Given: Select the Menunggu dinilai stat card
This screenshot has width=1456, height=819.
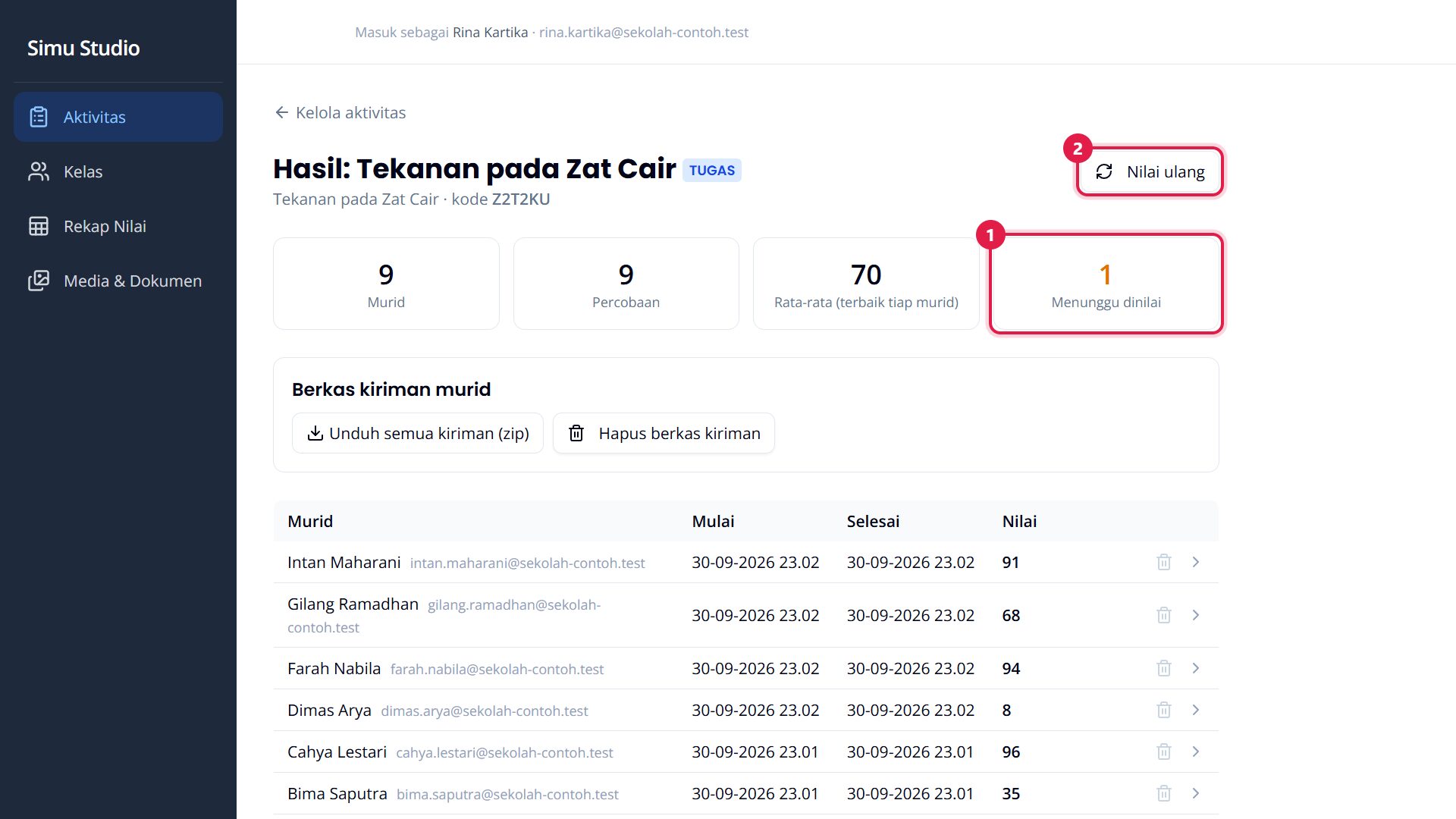Looking at the screenshot, I should 1106,284.
